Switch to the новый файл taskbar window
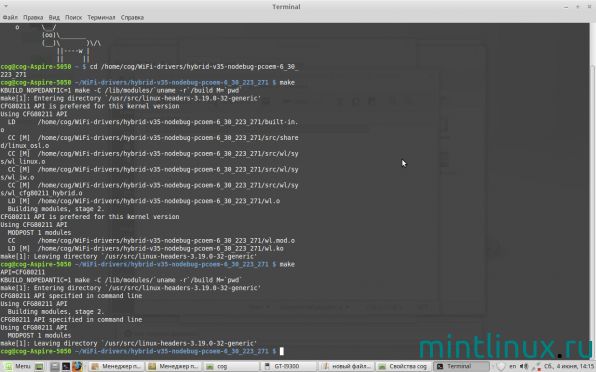This screenshot has width=596, height=372. click(x=346, y=366)
